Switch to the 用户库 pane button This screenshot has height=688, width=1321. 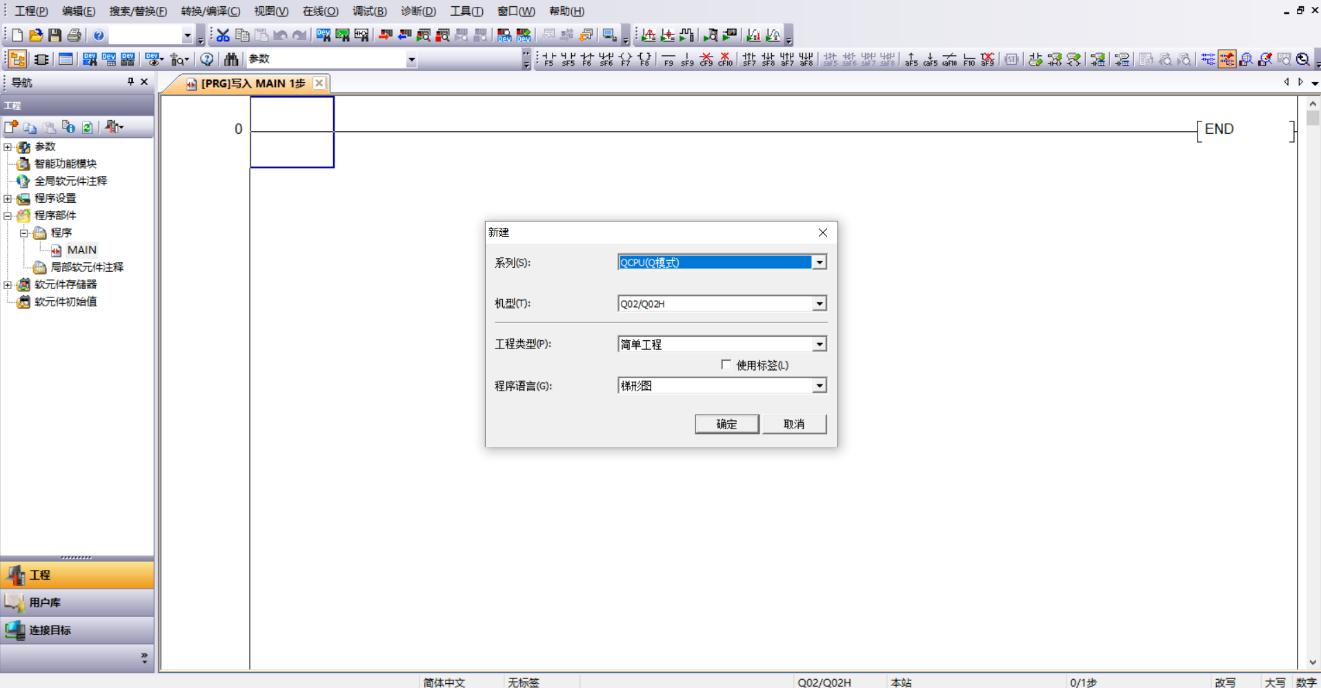click(x=77, y=603)
